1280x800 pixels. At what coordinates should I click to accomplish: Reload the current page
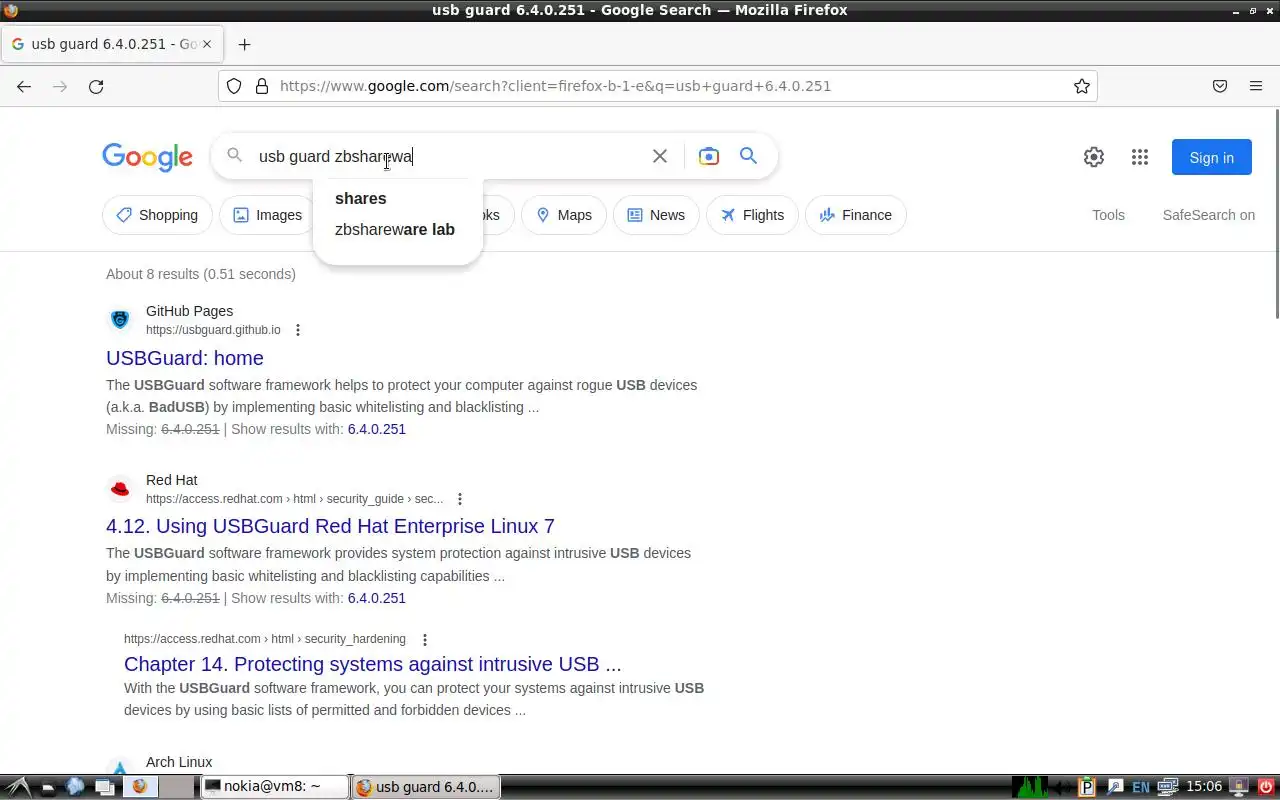point(96,86)
